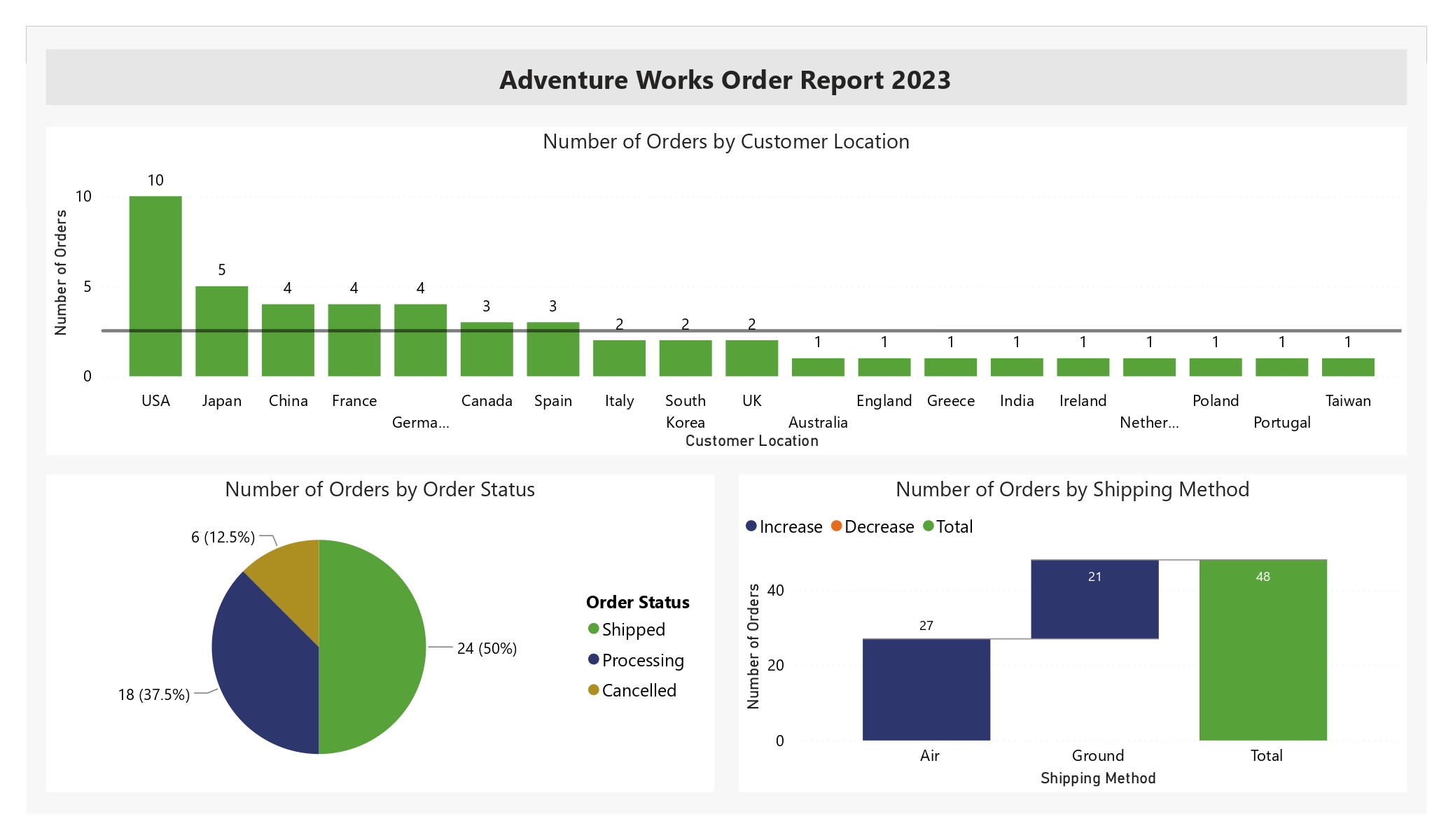1453x840 pixels.
Task: Click the 6 (12.5%) pie data label
Action: coord(223,537)
